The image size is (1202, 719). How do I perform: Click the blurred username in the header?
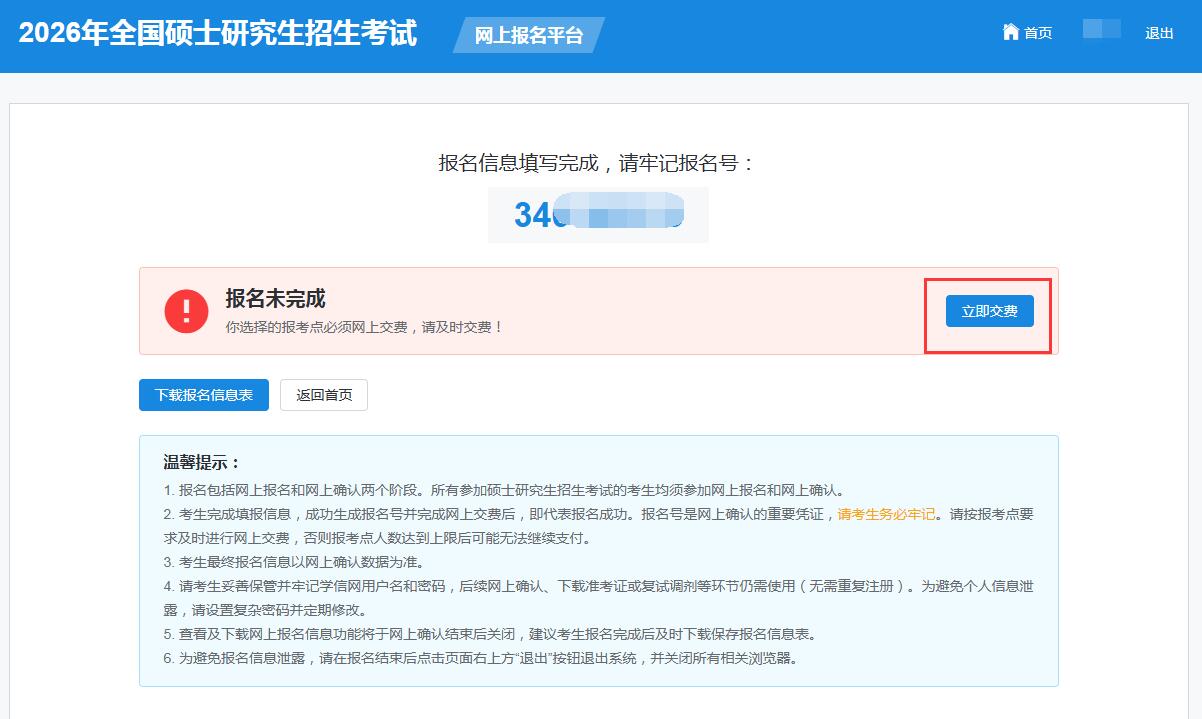1101,30
